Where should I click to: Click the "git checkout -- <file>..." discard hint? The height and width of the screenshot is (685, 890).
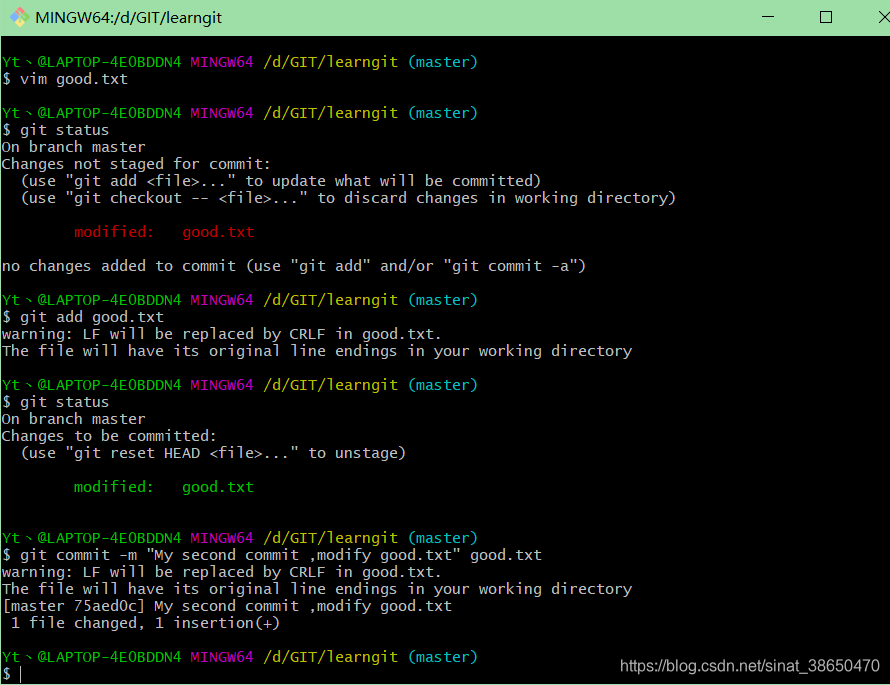[x=349, y=198]
